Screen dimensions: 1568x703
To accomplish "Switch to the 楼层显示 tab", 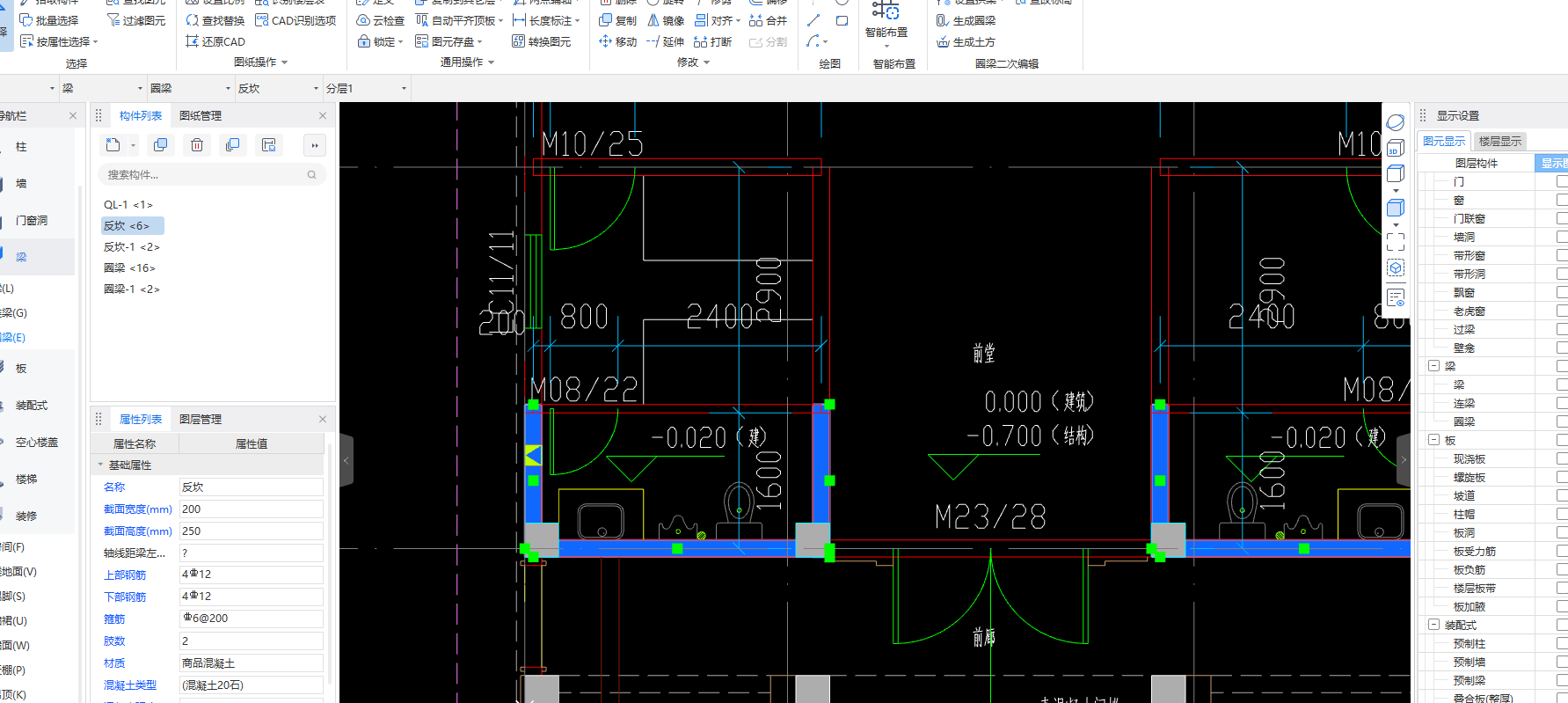I will tap(1499, 141).
